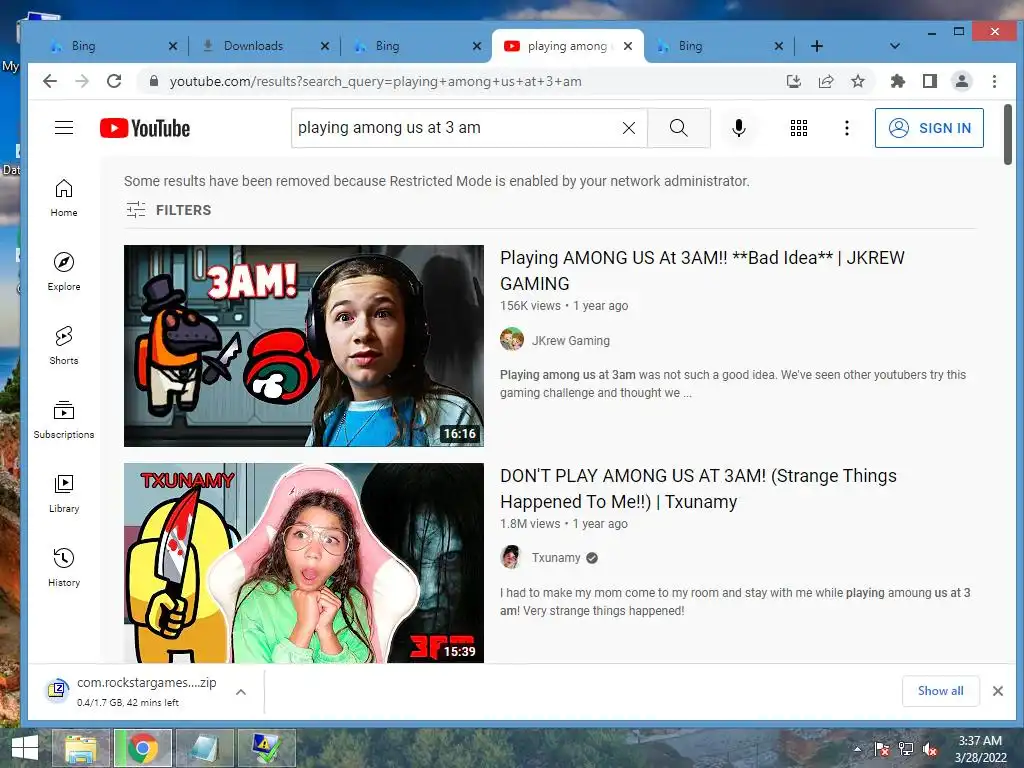Start voice search with microphone icon
The height and width of the screenshot is (768, 1024).
[x=739, y=128]
